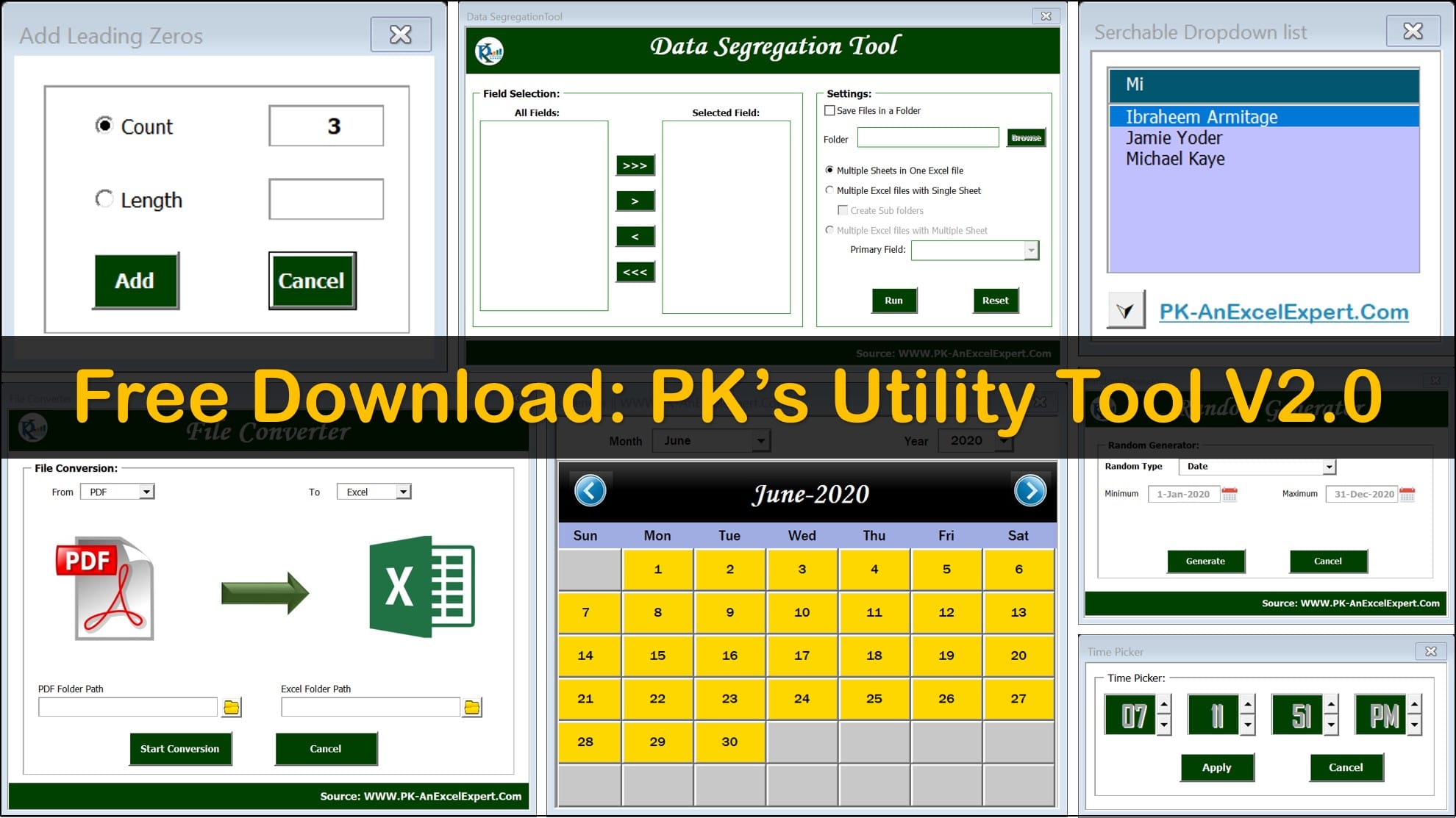Select June 30 in the calendar

729,742
